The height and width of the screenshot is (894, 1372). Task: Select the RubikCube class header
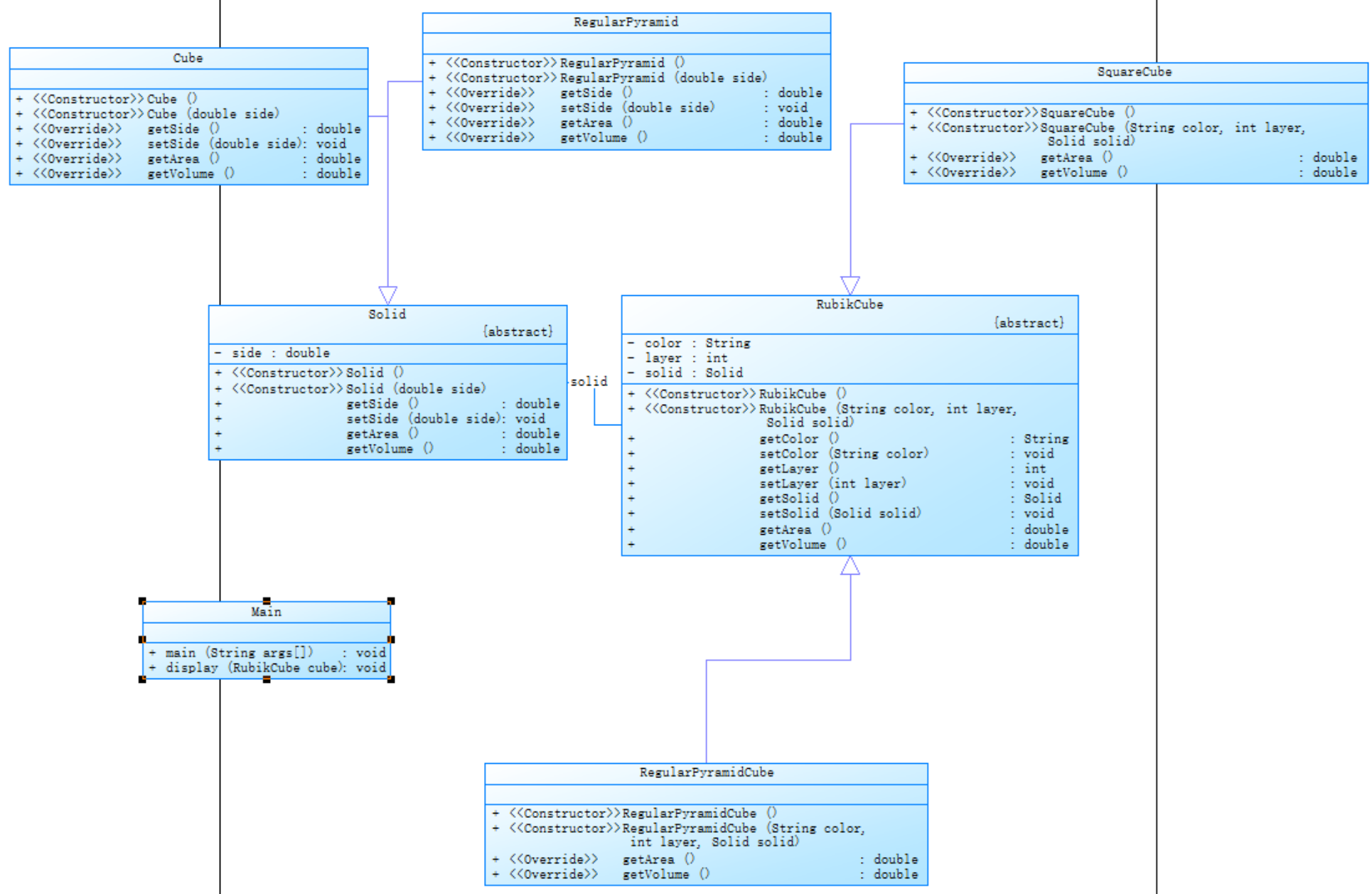(x=849, y=304)
